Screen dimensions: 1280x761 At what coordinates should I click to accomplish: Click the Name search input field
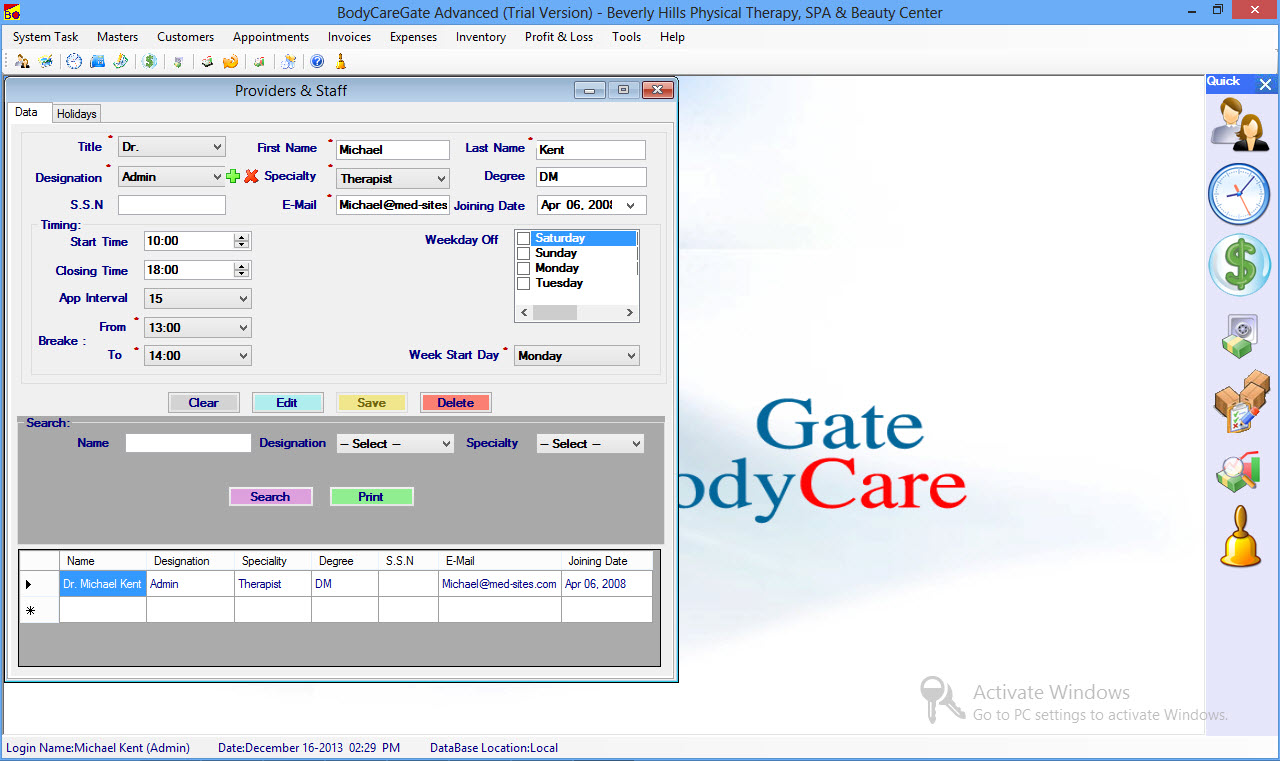(188, 443)
